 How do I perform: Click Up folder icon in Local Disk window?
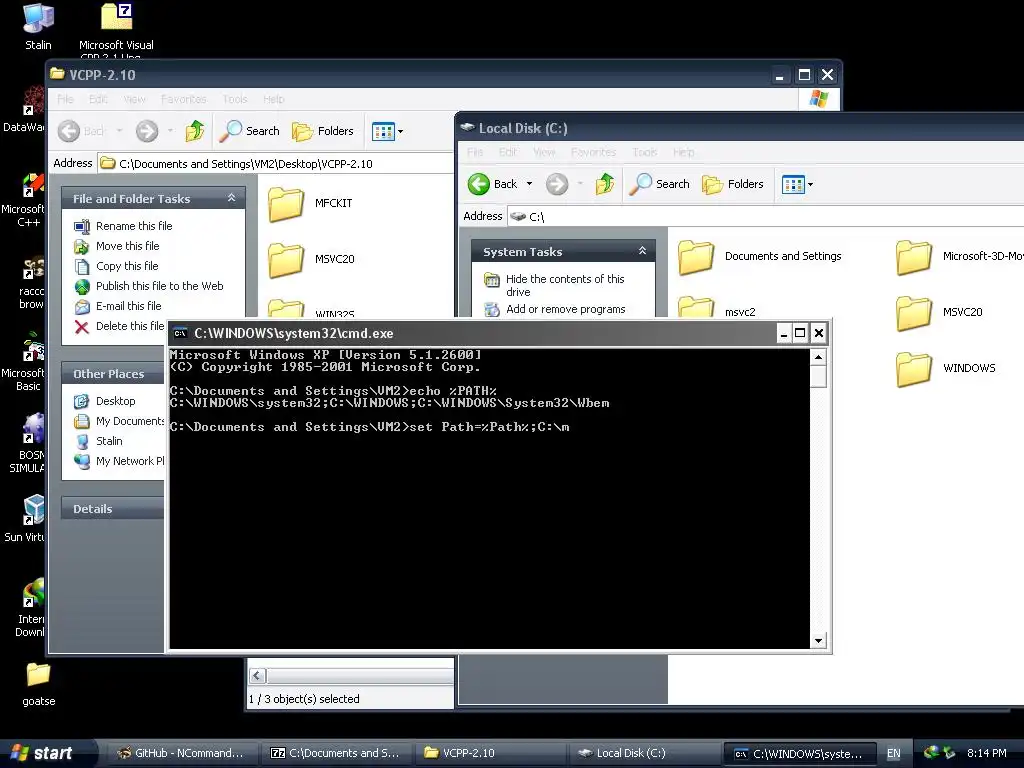point(605,184)
